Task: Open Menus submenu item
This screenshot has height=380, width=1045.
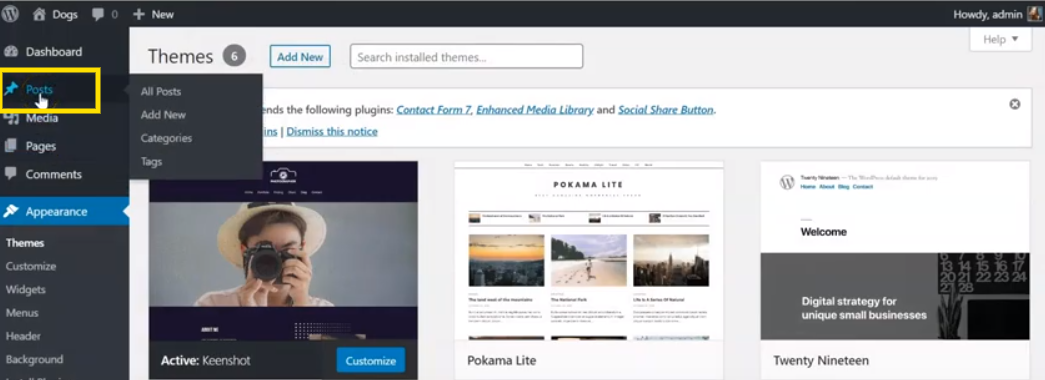Action: click(22, 313)
